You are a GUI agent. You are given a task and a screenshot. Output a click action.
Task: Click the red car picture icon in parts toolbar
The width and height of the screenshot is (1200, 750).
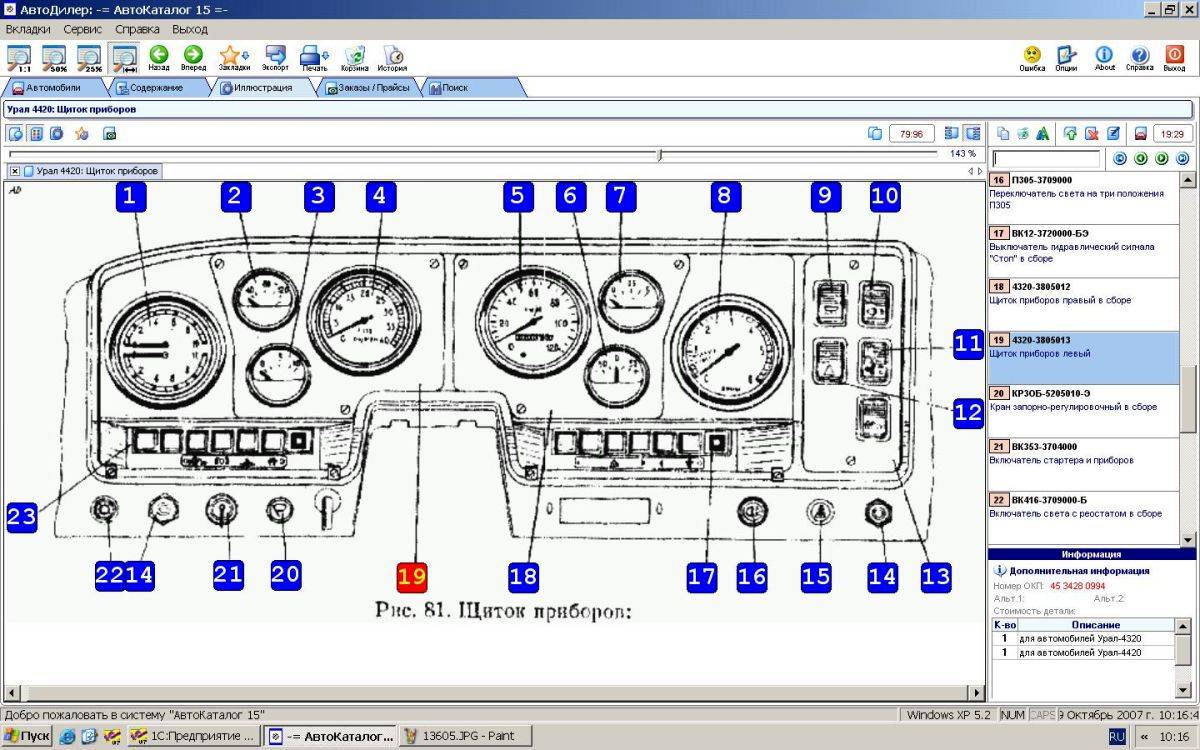click(x=1140, y=133)
